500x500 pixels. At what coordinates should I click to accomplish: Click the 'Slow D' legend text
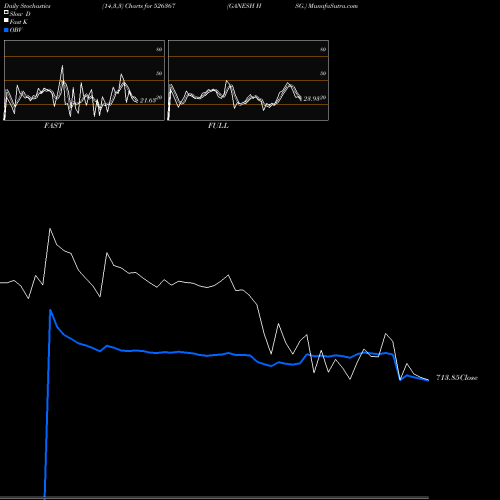pos(20,14)
